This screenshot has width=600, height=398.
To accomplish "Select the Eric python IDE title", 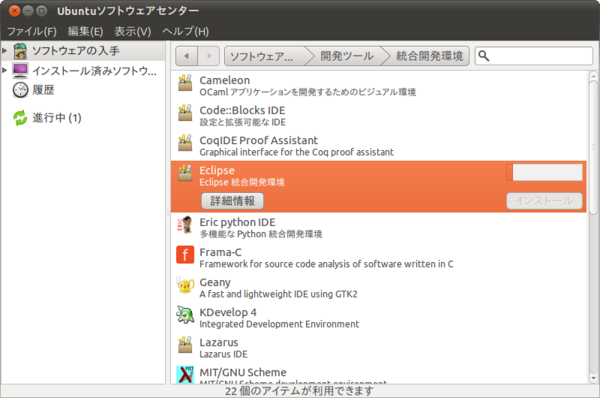I will [x=237, y=222].
